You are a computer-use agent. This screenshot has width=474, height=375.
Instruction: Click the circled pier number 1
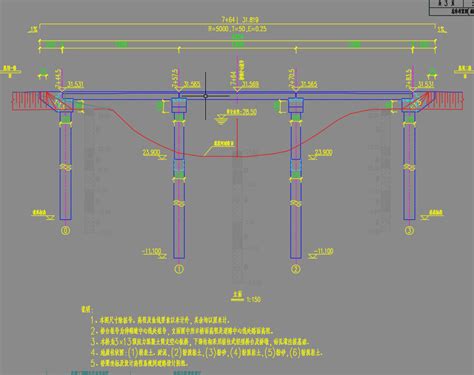tap(179, 269)
